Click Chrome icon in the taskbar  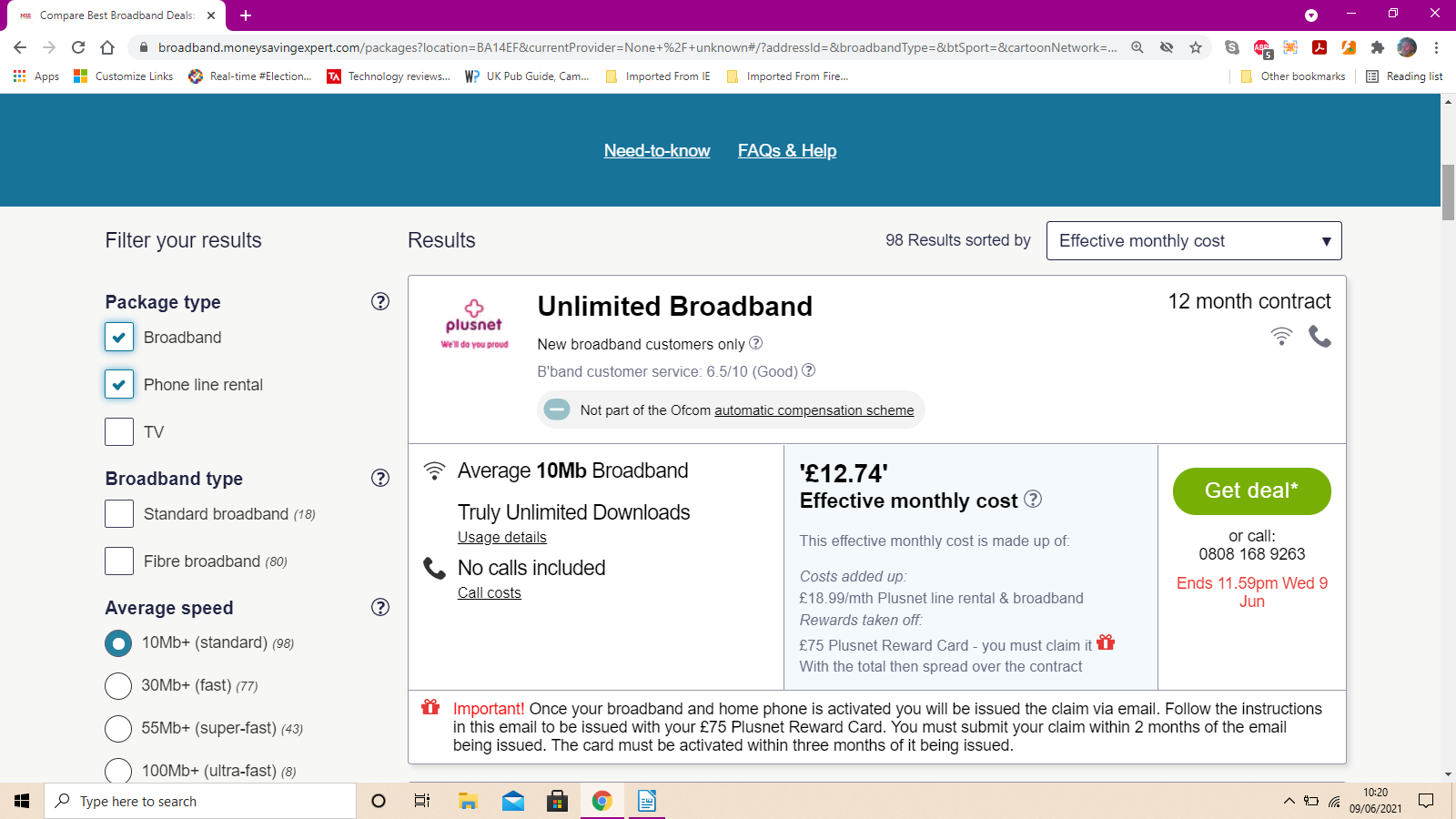(x=602, y=801)
